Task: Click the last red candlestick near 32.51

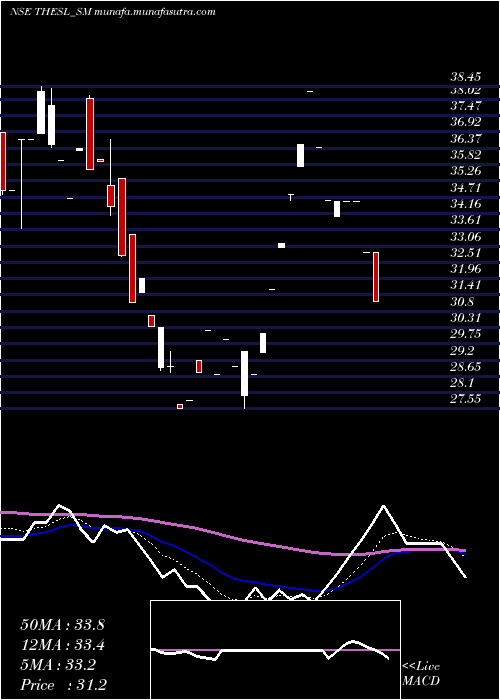Action: pyautogui.click(x=376, y=277)
